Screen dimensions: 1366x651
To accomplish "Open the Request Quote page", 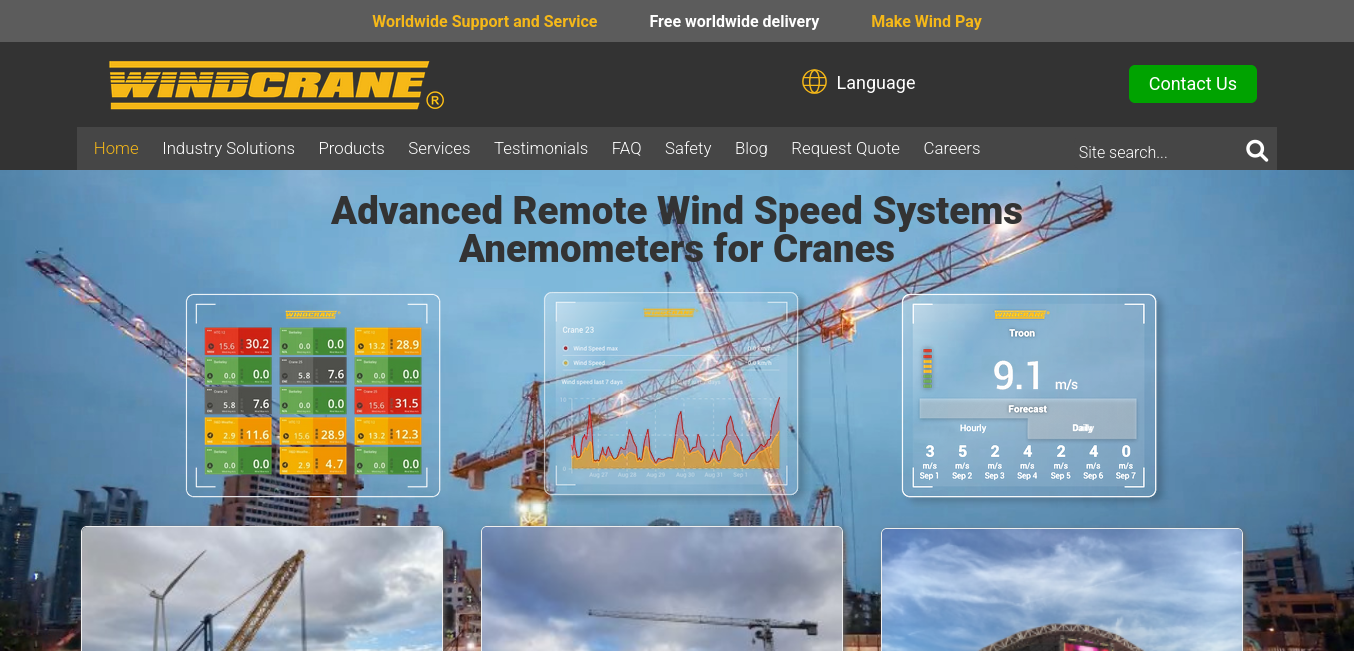I will point(845,148).
